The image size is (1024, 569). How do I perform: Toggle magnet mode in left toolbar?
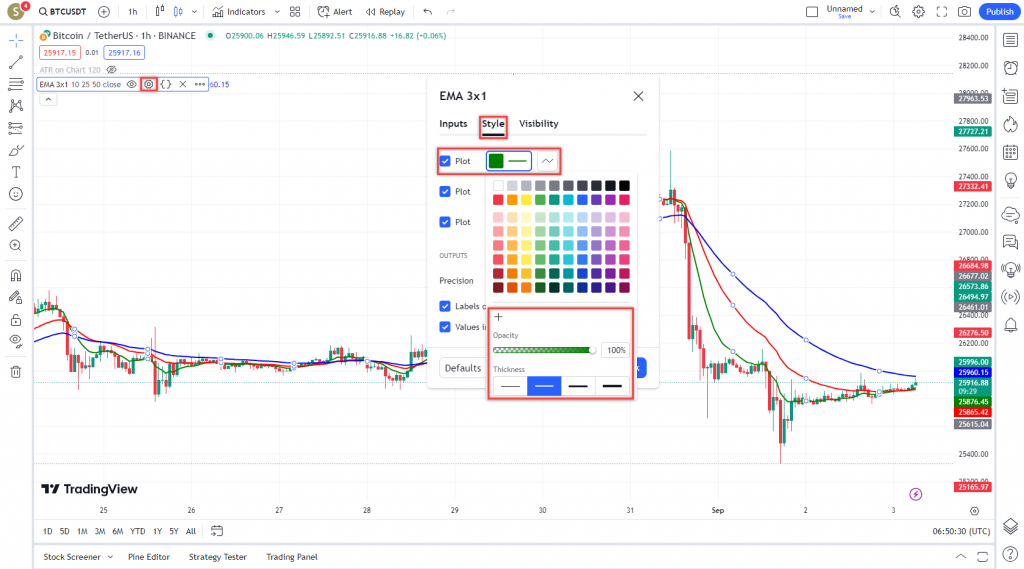pyautogui.click(x=16, y=275)
